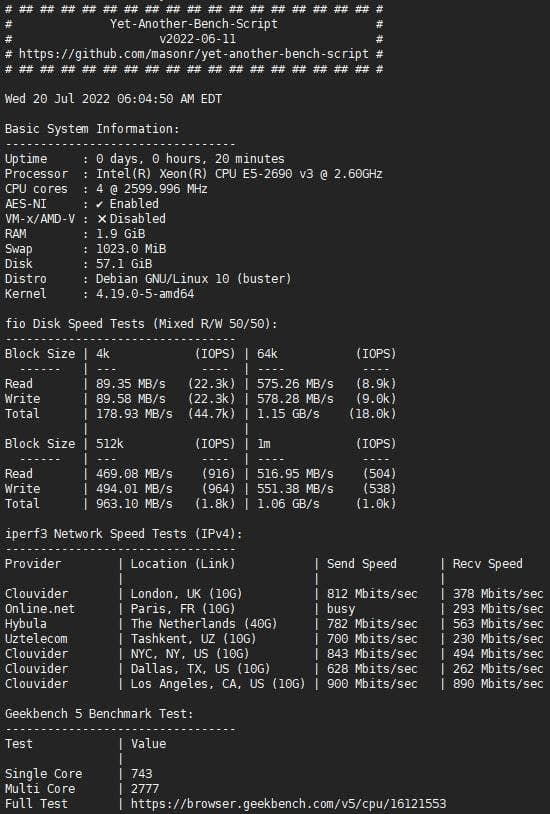Click the Hybula provider name

coord(25,624)
